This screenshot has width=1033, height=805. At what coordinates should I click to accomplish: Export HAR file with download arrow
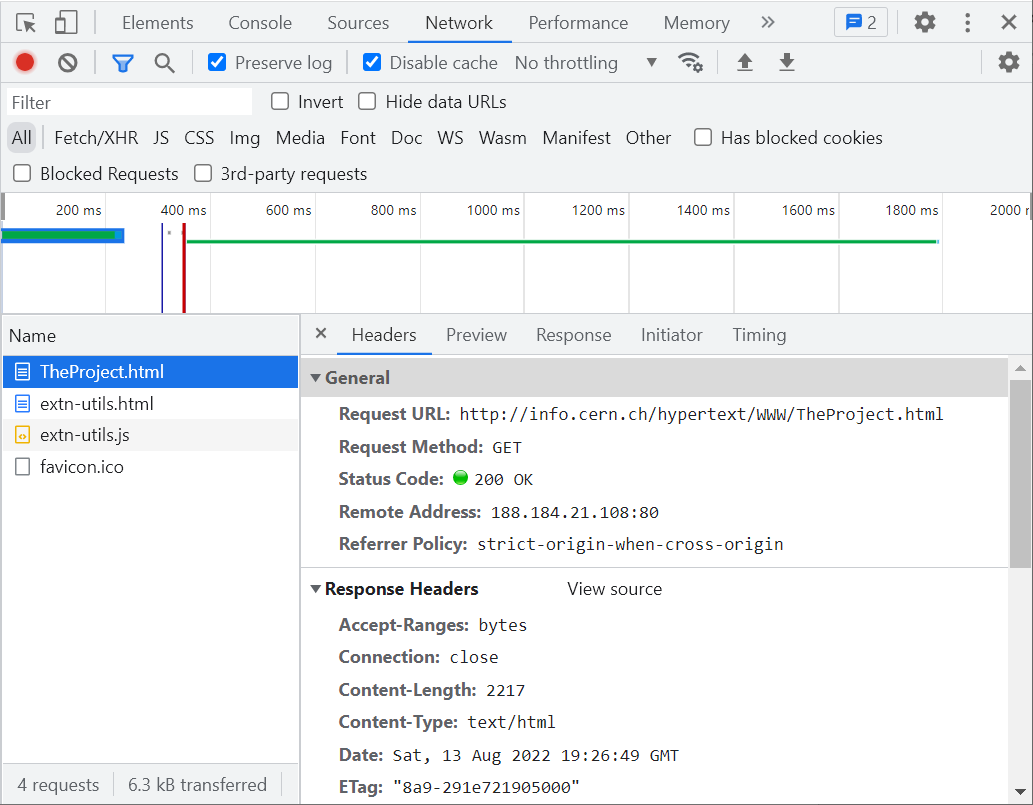(787, 63)
